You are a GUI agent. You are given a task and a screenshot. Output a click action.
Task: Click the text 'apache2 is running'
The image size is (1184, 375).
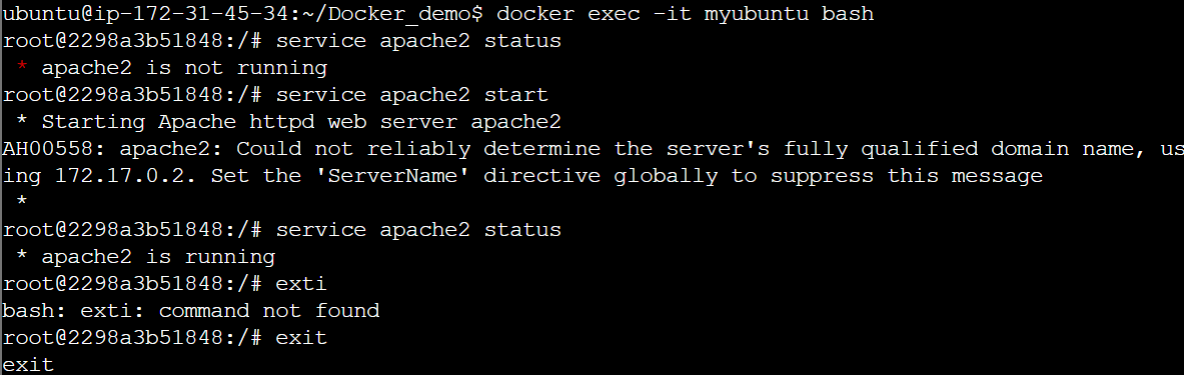click(x=159, y=257)
